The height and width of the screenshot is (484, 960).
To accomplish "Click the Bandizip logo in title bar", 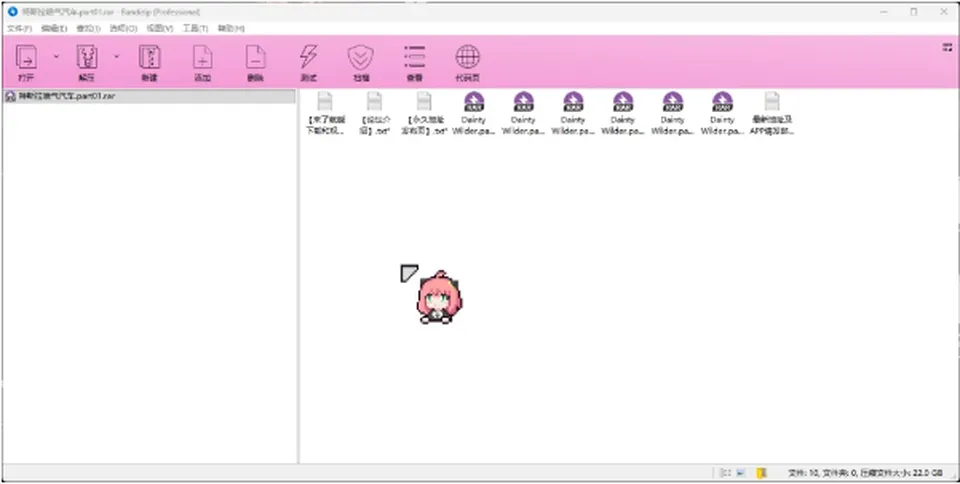I will click(12, 11).
